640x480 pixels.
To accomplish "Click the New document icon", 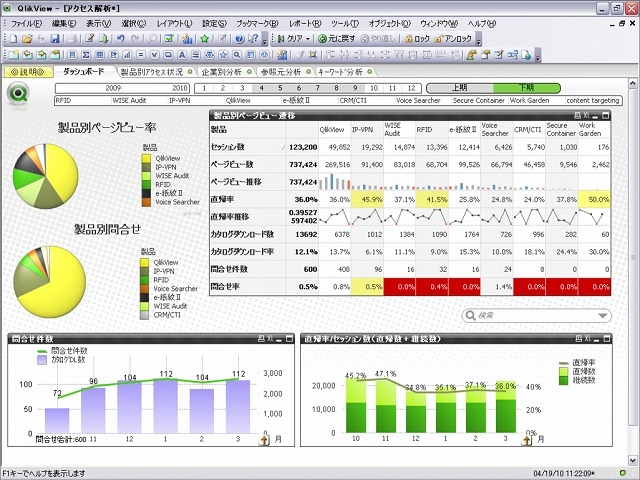I will [14, 39].
